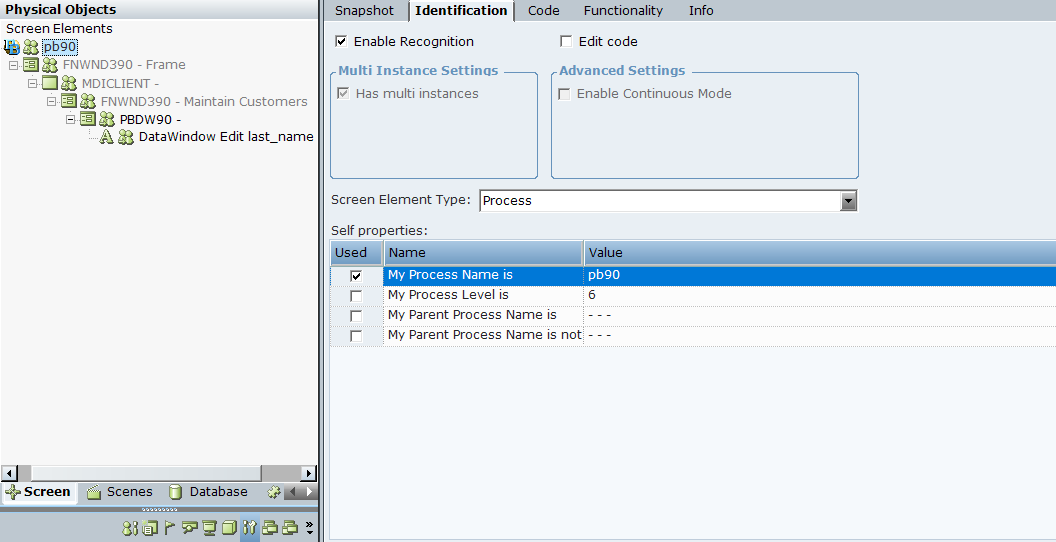Click the flag icon in bottom toolbar

[169, 528]
